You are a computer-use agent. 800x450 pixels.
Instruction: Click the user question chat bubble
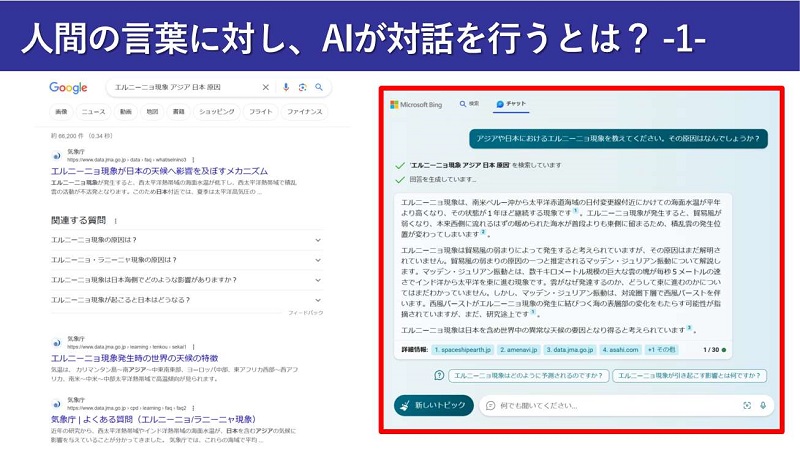point(618,139)
